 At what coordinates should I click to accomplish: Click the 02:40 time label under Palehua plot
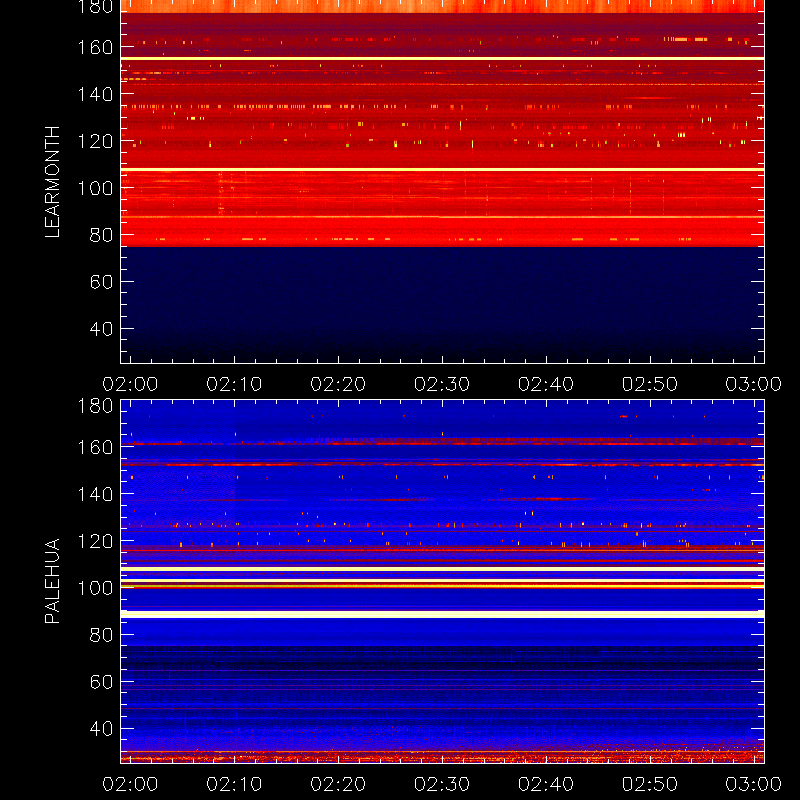point(546,784)
